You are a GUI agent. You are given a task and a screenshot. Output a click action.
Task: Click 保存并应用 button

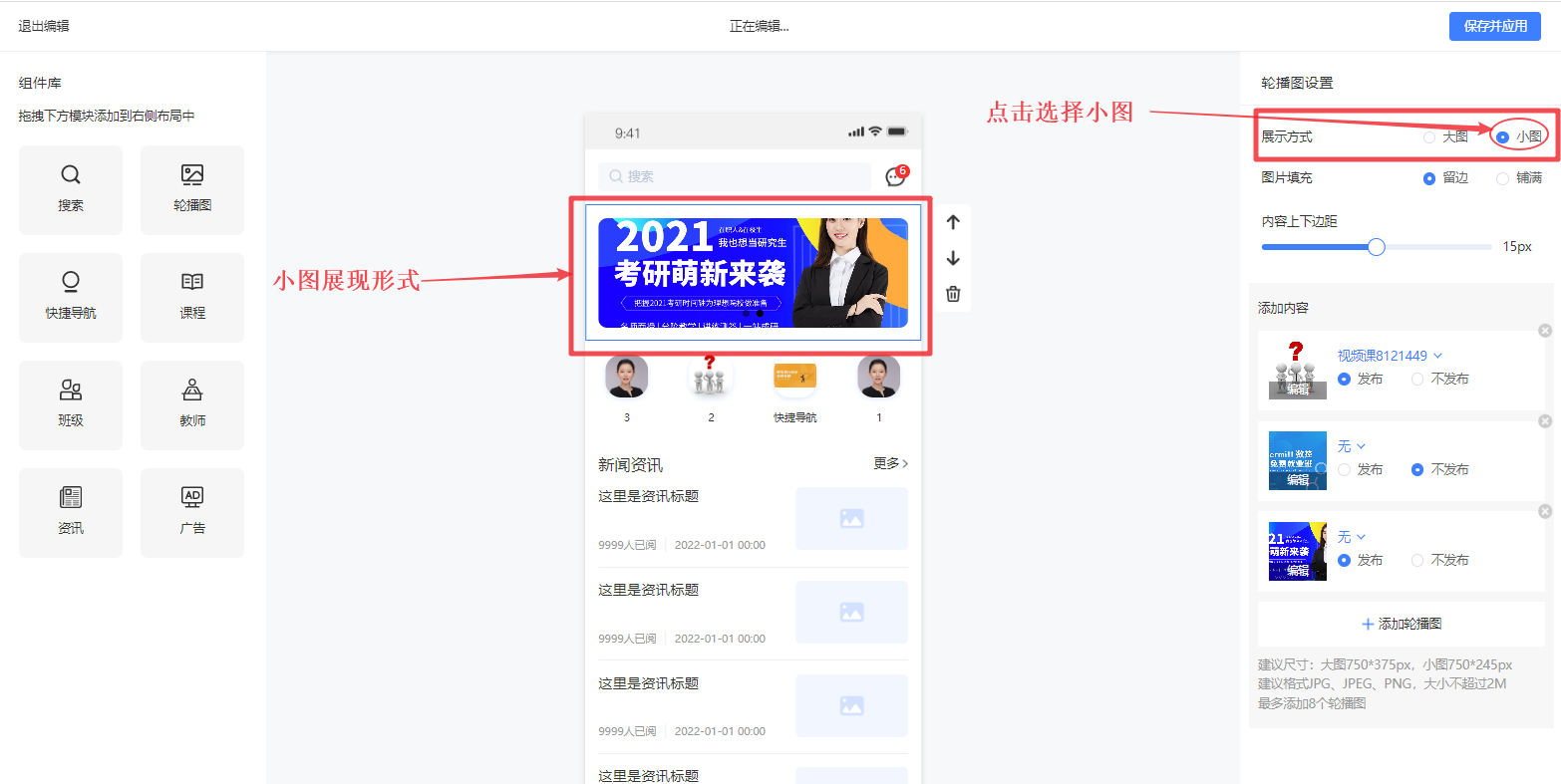click(1495, 26)
